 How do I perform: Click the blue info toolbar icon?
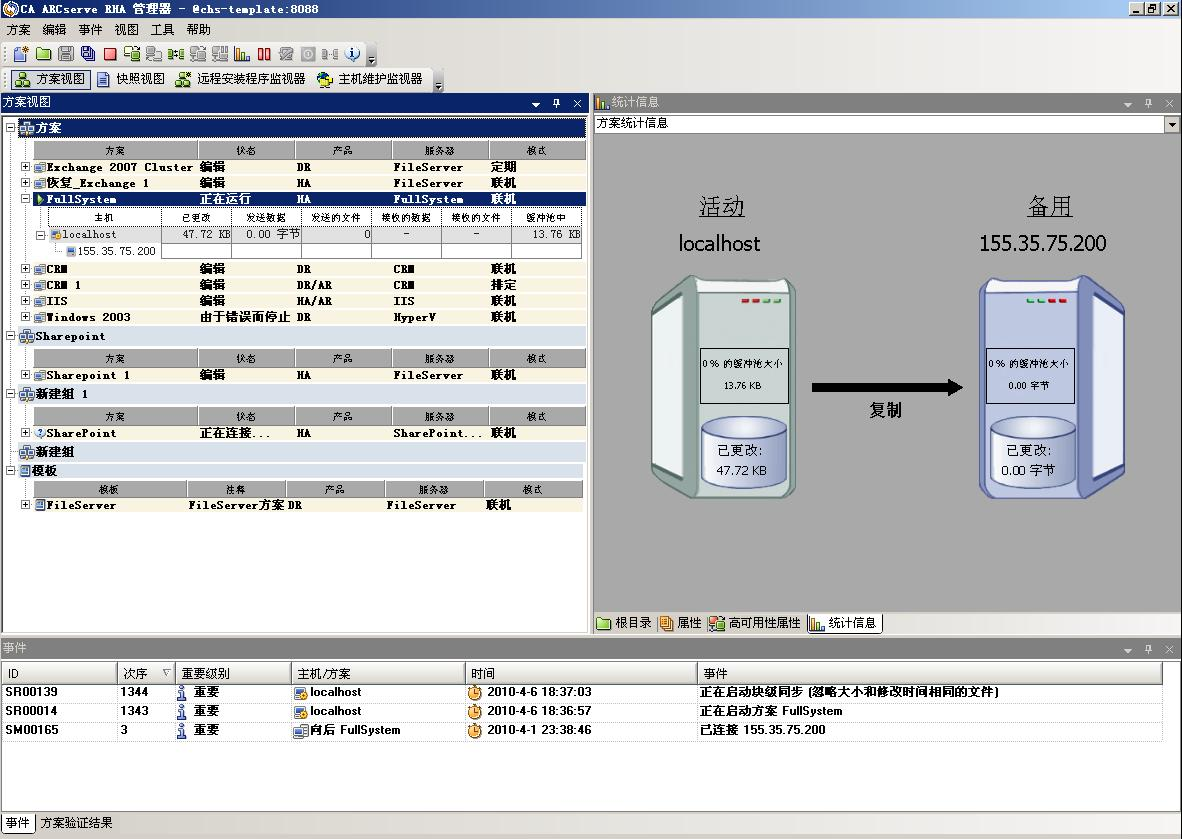(352, 54)
